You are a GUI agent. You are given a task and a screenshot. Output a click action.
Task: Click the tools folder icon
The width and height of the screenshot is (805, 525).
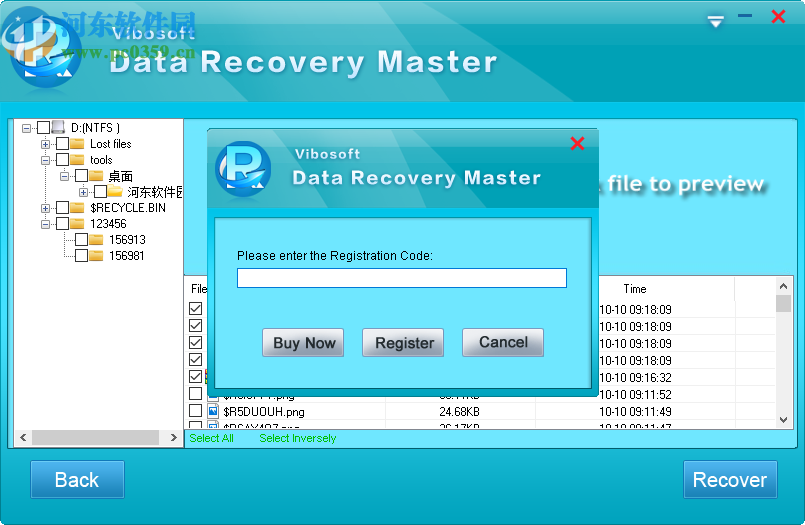77,160
